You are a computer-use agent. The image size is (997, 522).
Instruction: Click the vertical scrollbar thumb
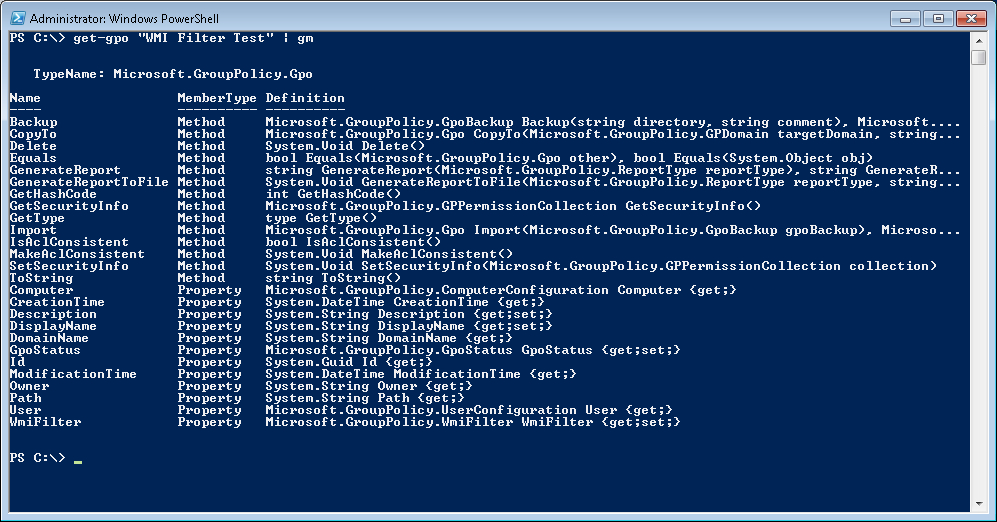(979, 57)
